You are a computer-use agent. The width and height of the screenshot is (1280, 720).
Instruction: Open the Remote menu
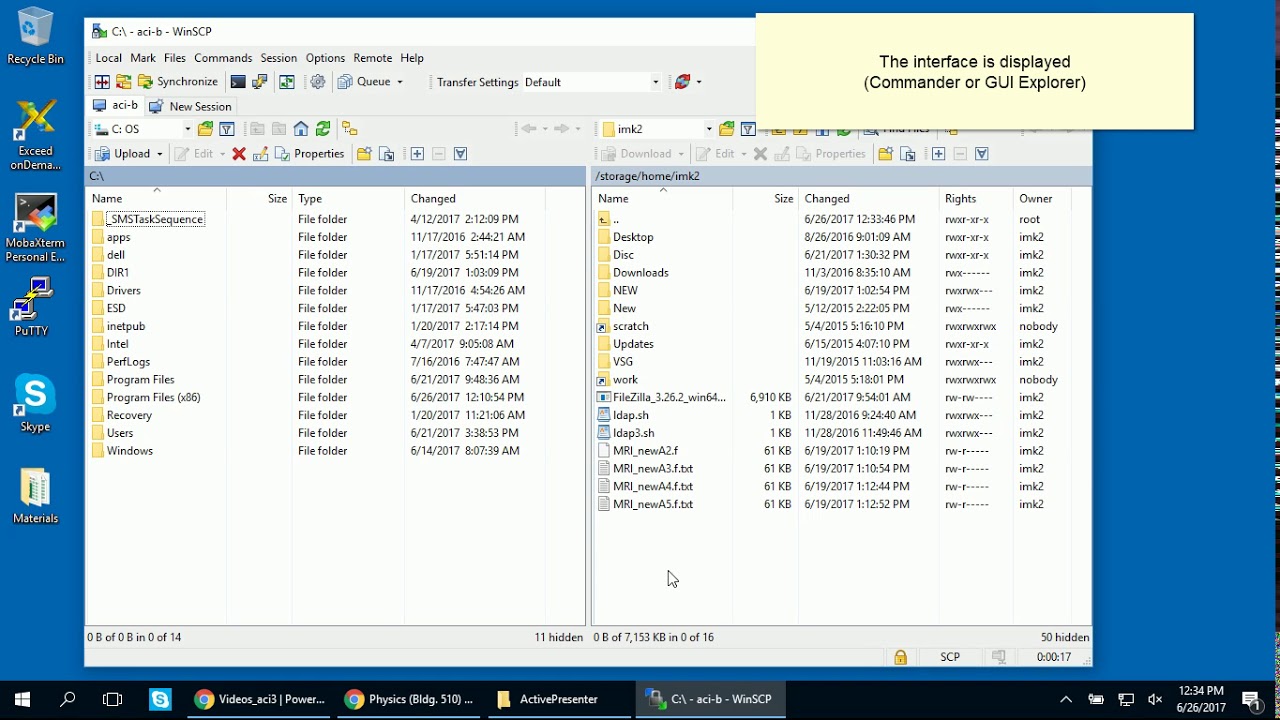click(x=373, y=58)
